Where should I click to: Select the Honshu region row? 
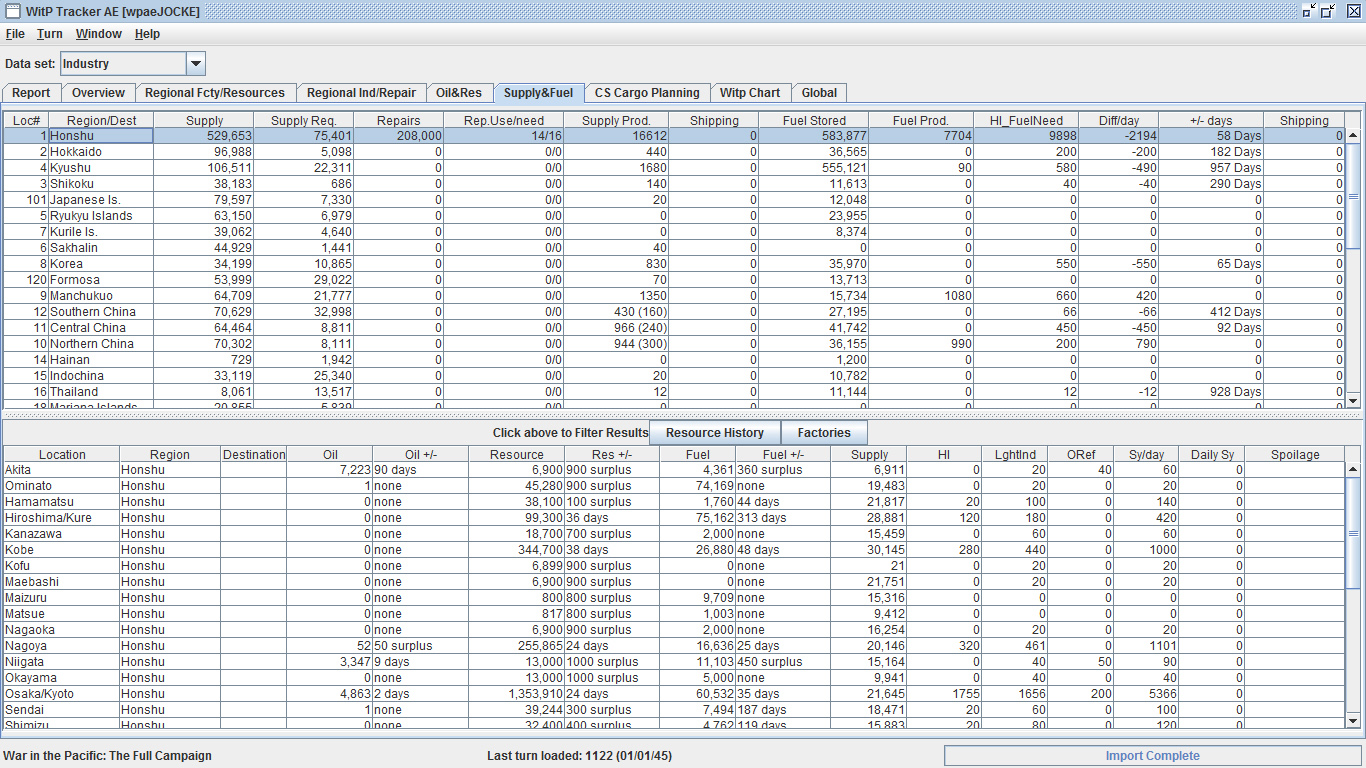point(675,136)
